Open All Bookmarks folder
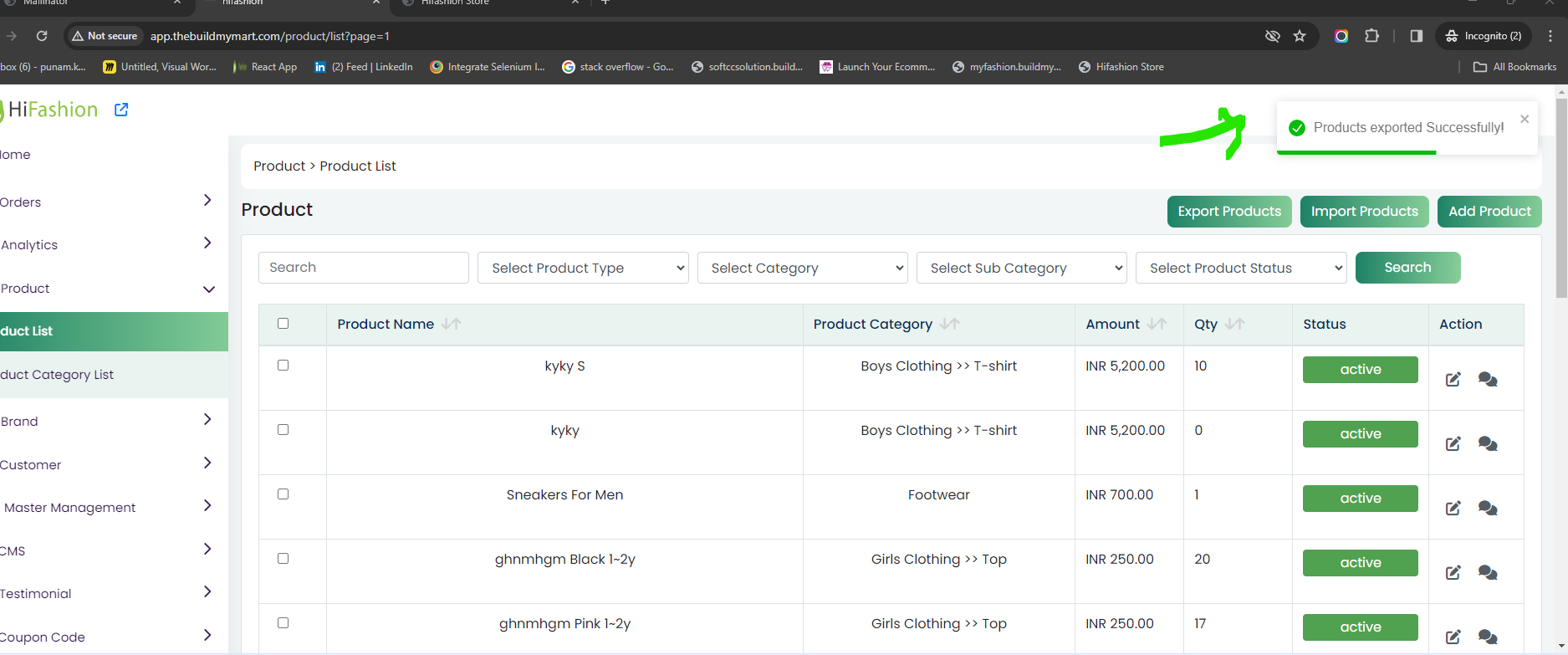Screen dimensions: 1568x655 (1514, 67)
